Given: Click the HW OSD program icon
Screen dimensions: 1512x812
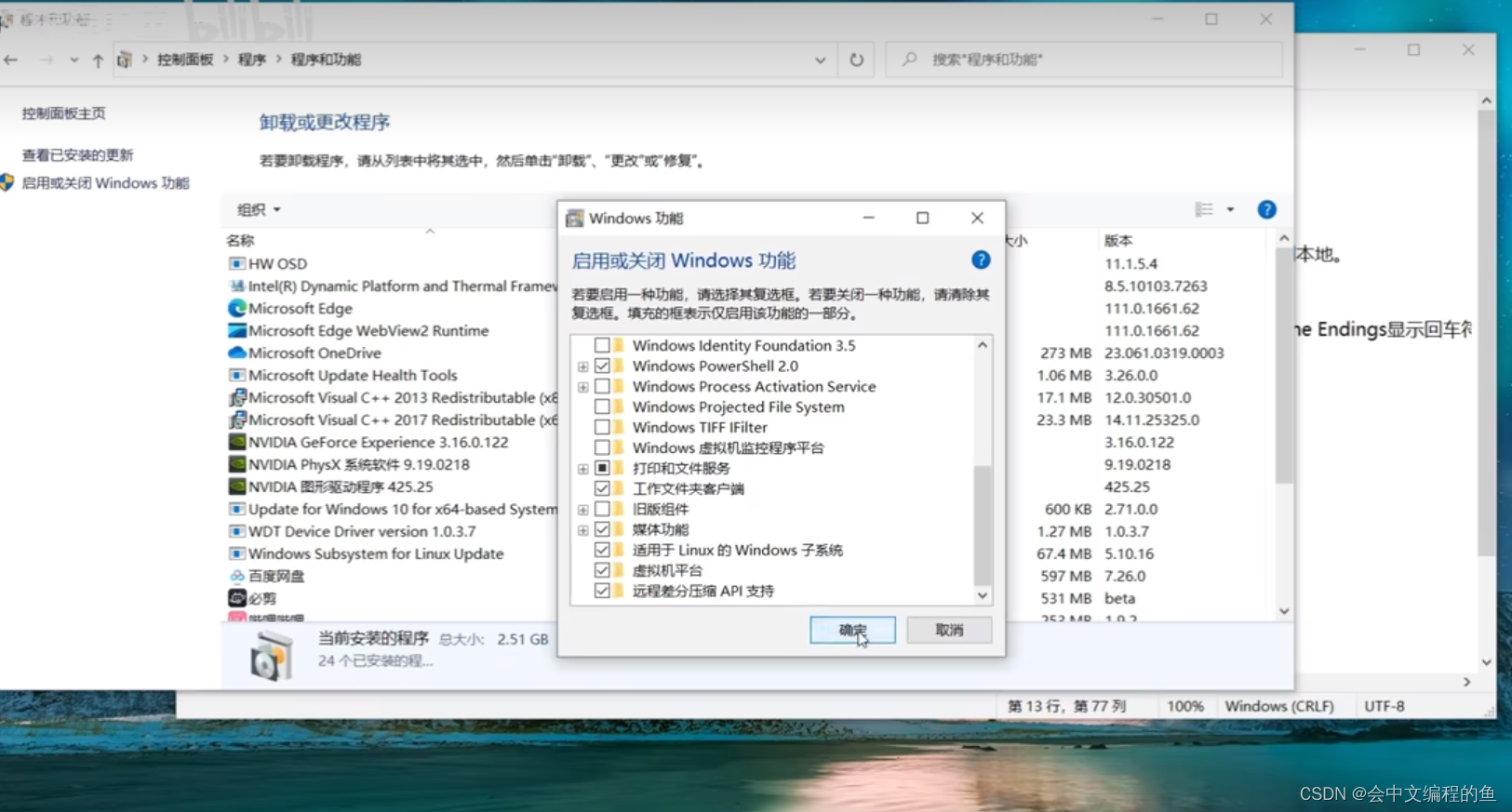Looking at the screenshot, I should click(x=237, y=264).
